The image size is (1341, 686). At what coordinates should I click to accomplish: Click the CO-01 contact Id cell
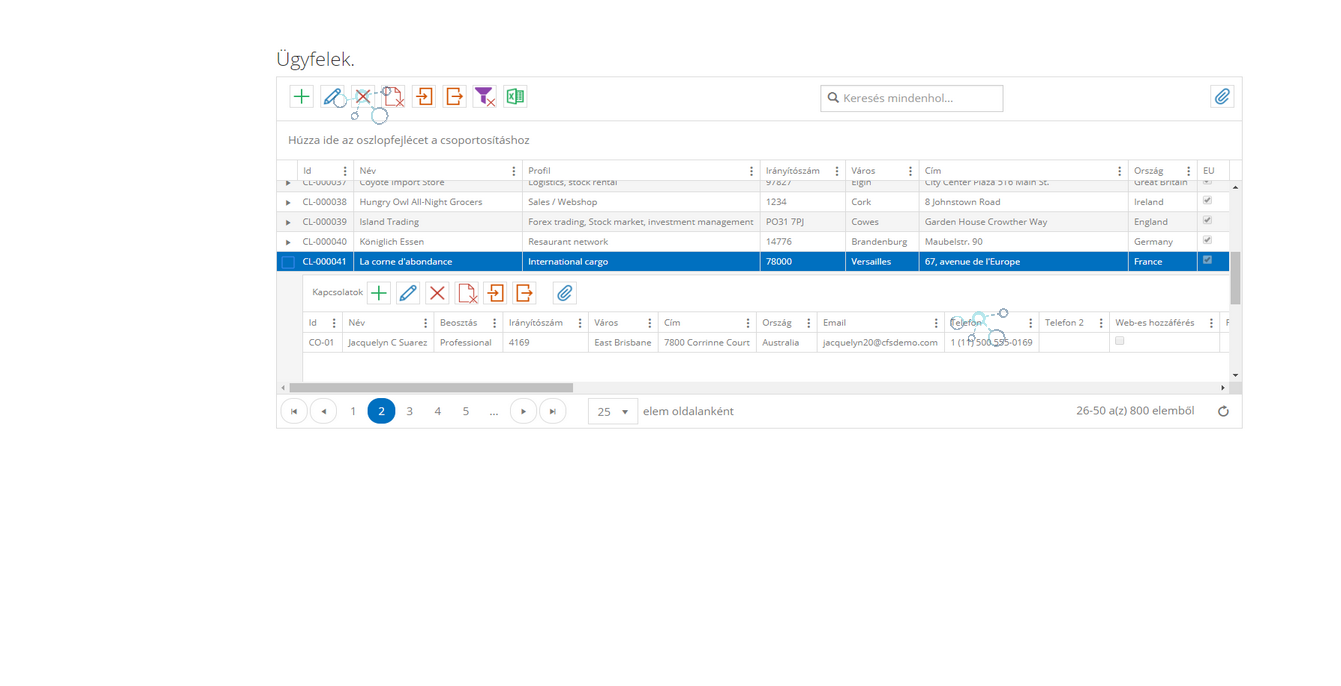[322, 342]
